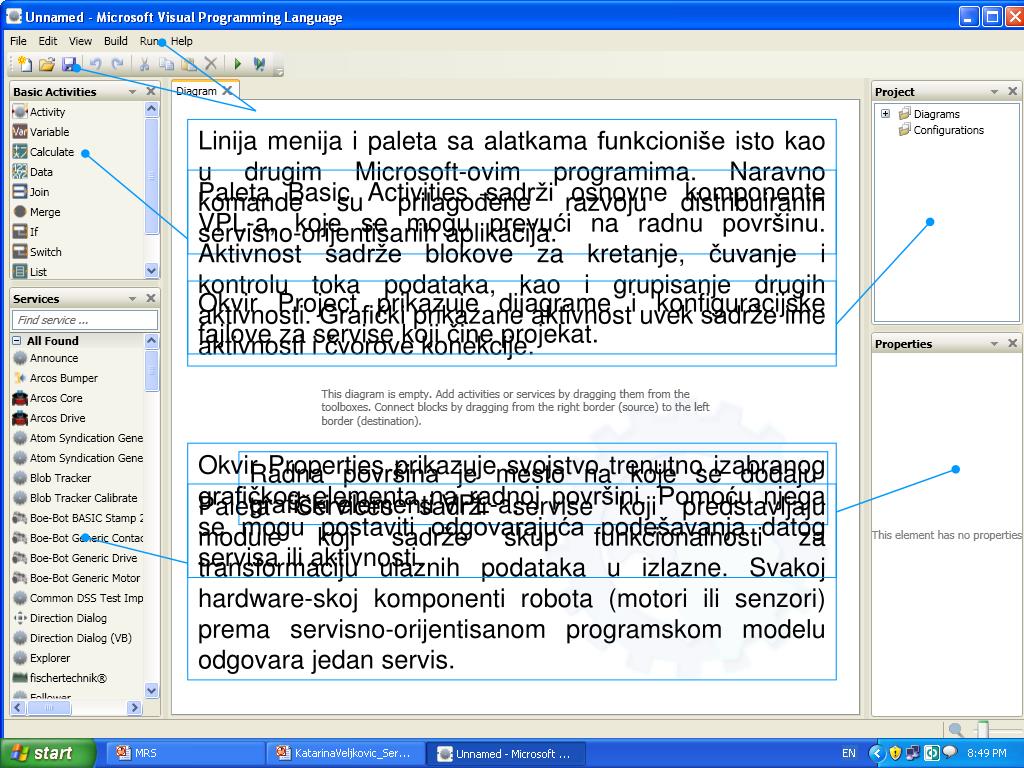Click Services list scroll up arrow
The width and height of the screenshot is (1024, 768).
coord(152,341)
